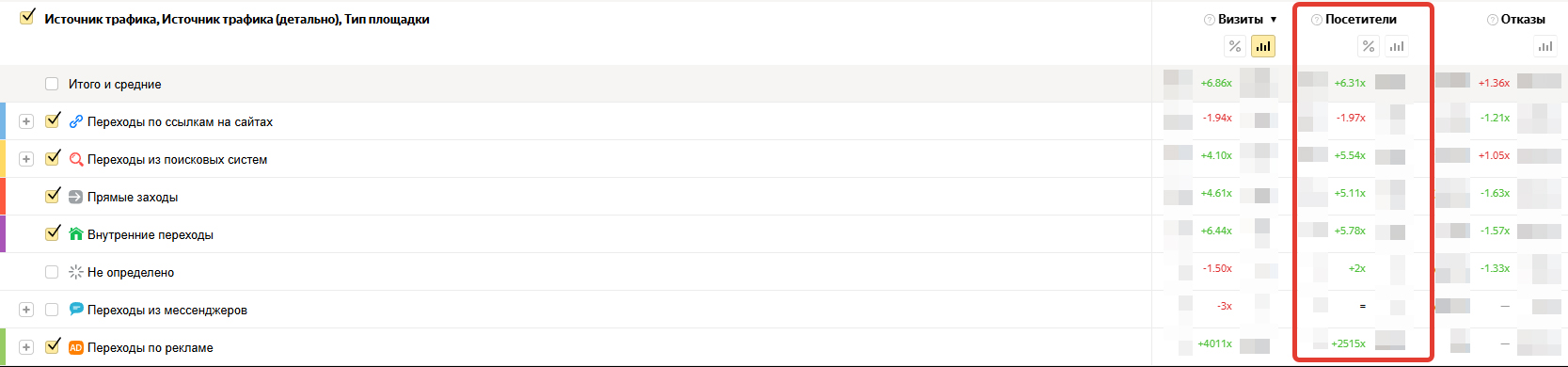Toggle the header checkbox for Источник трафика
The image size is (1568, 367).
tap(27, 16)
